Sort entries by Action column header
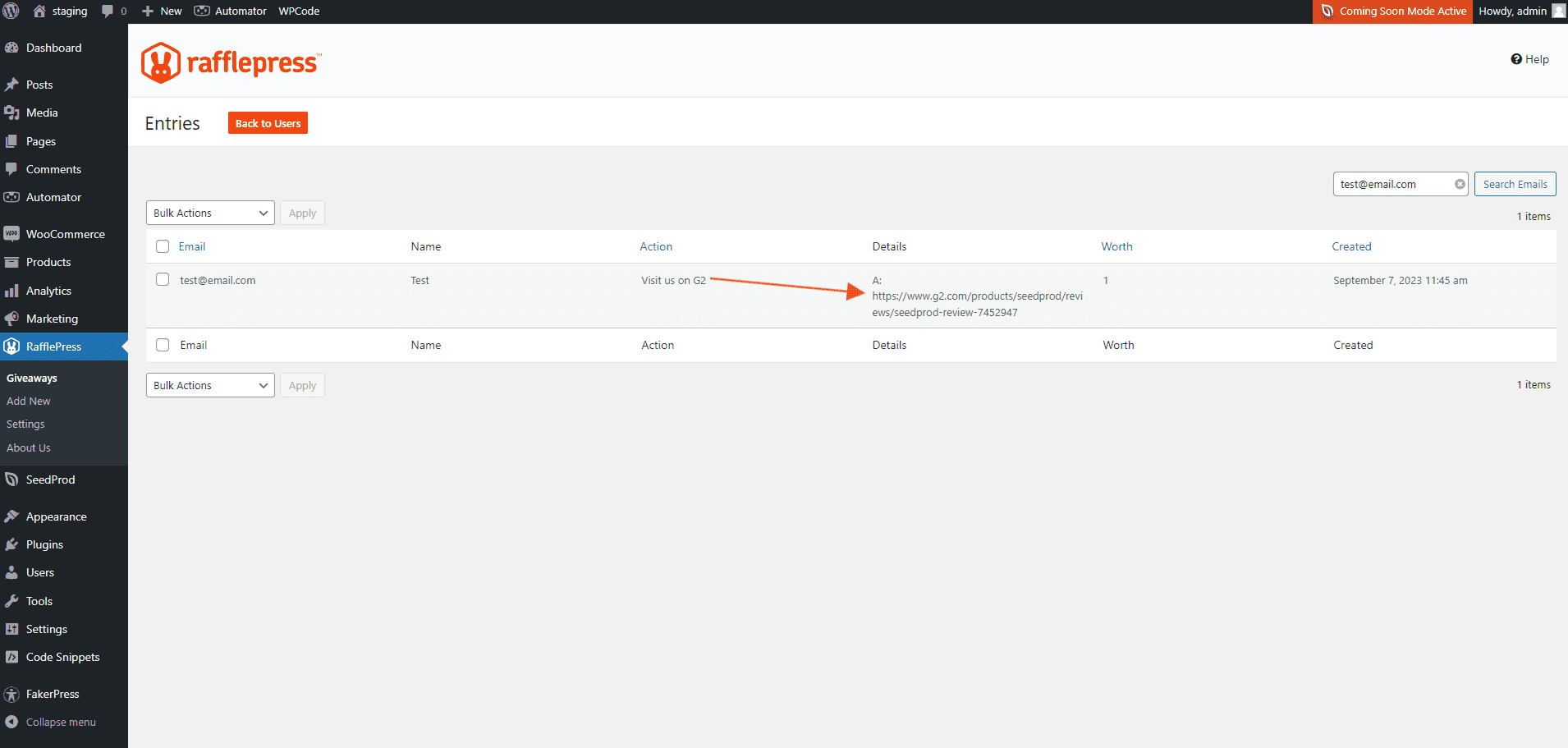The height and width of the screenshot is (748, 1568). click(x=656, y=246)
